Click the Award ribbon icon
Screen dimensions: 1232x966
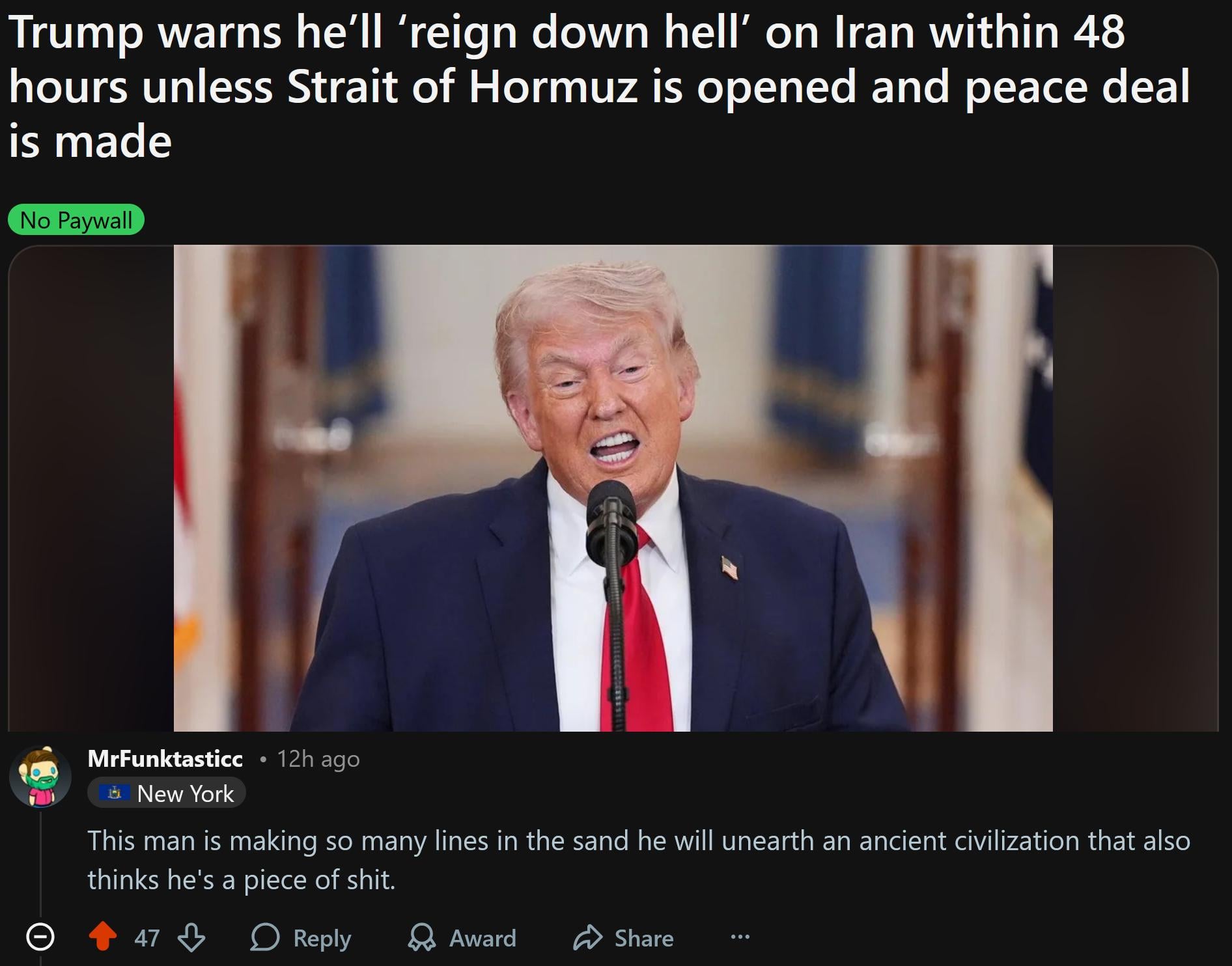coord(421,938)
